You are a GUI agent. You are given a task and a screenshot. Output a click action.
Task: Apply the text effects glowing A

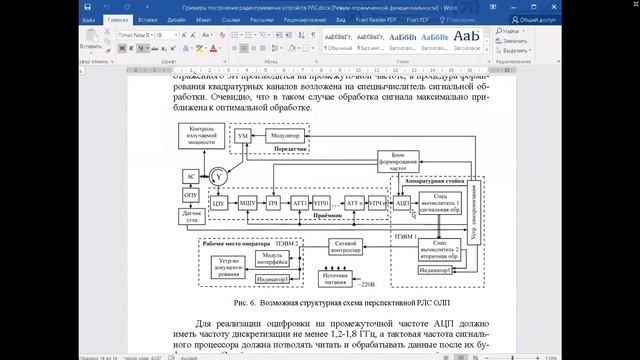click(186, 49)
